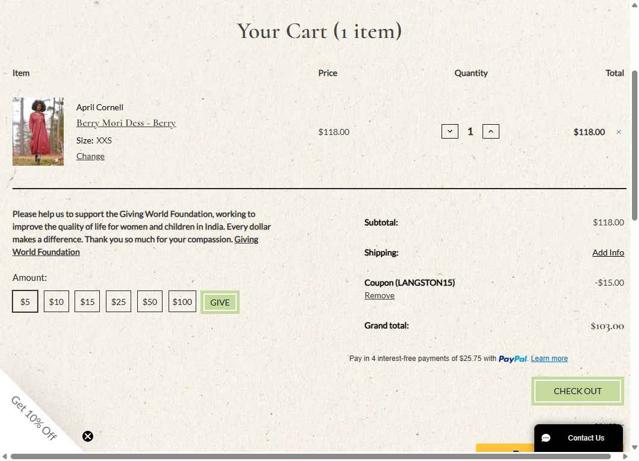The image size is (639, 461).
Task: Click the vertical scrollbar down arrow
Action: click(x=635, y=448)
